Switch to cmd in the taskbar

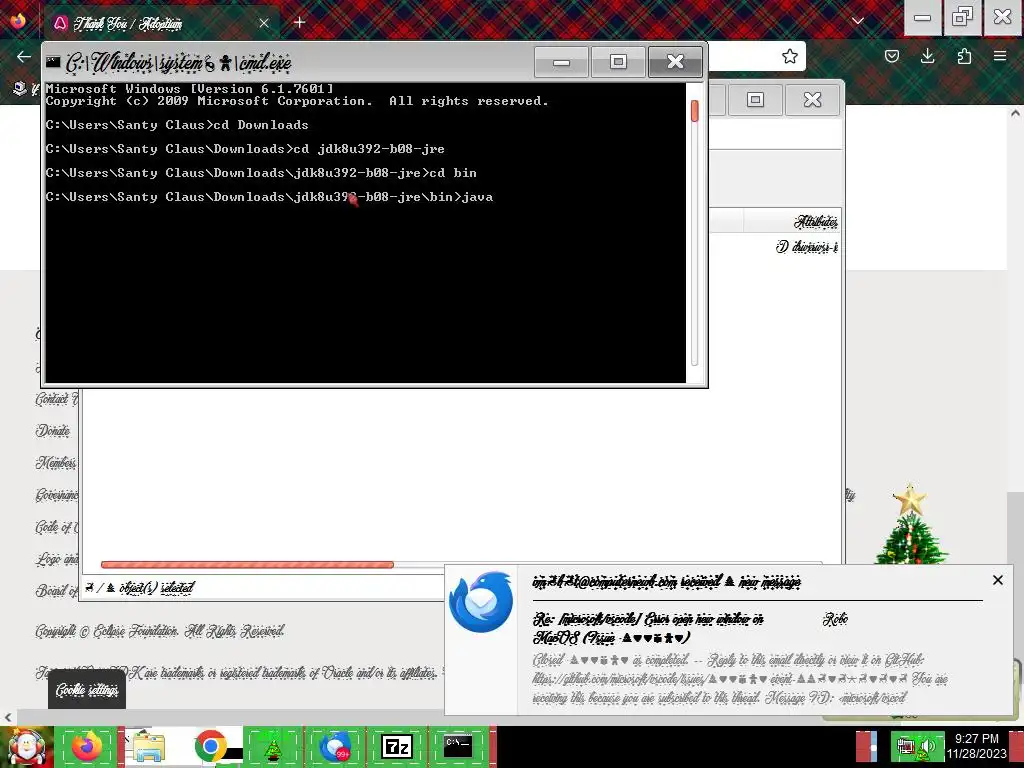click(458, 746)
